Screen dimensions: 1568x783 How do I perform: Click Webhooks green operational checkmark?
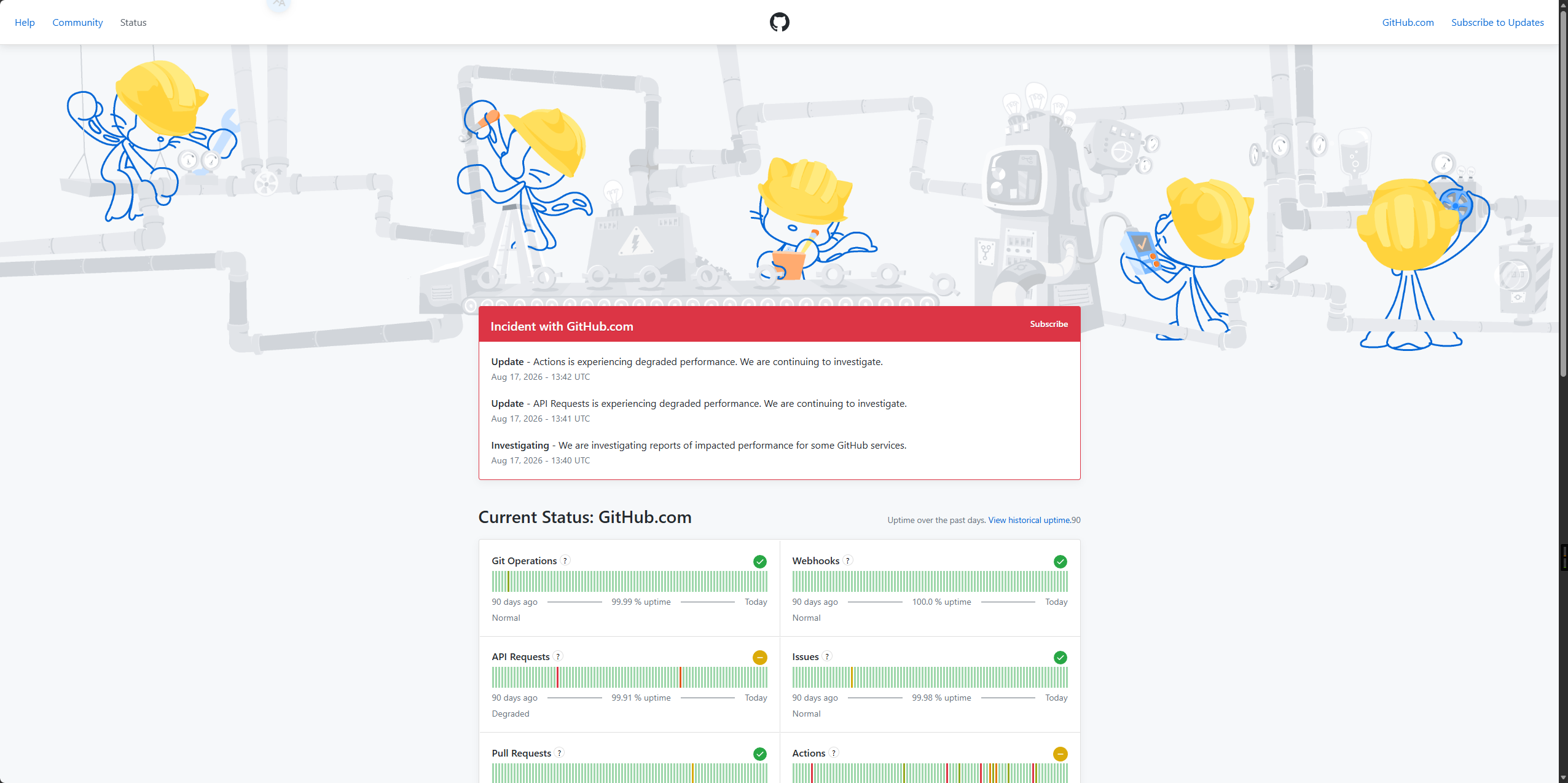coord(1060,562)
